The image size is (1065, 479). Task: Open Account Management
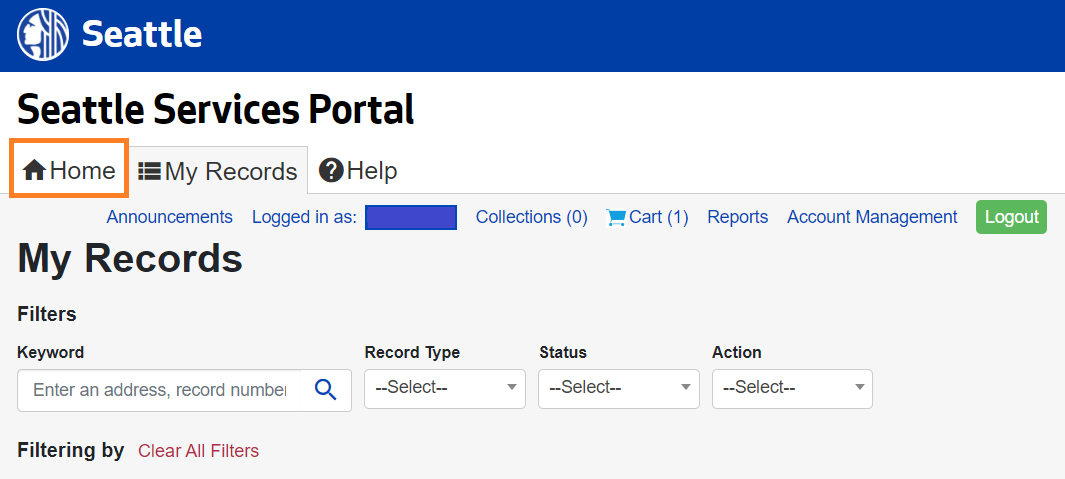pos(872,217)
